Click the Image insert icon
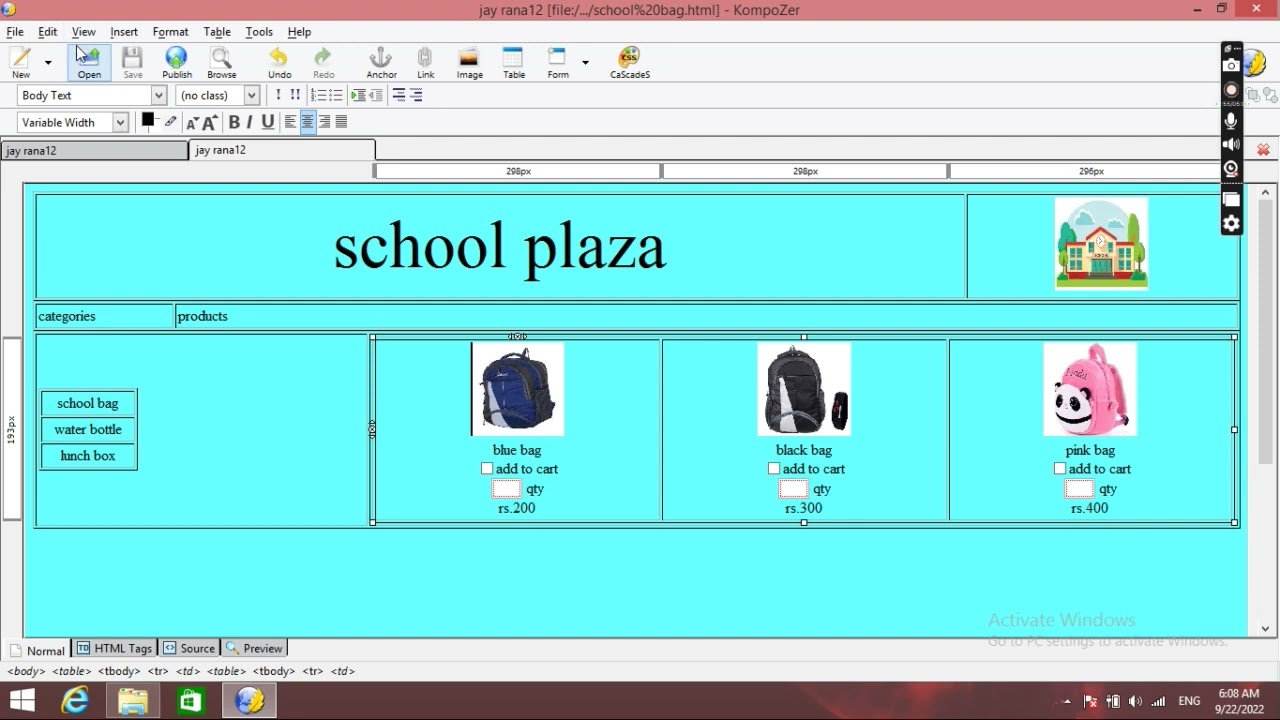 [x=469, y=62]
